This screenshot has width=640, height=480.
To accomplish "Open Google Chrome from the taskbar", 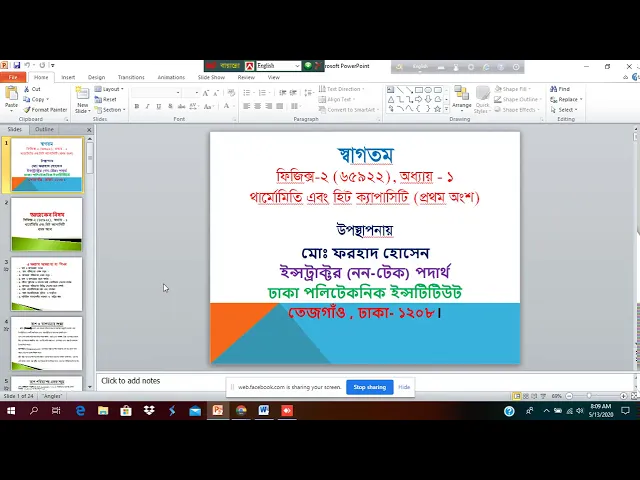I will (241, 411).
